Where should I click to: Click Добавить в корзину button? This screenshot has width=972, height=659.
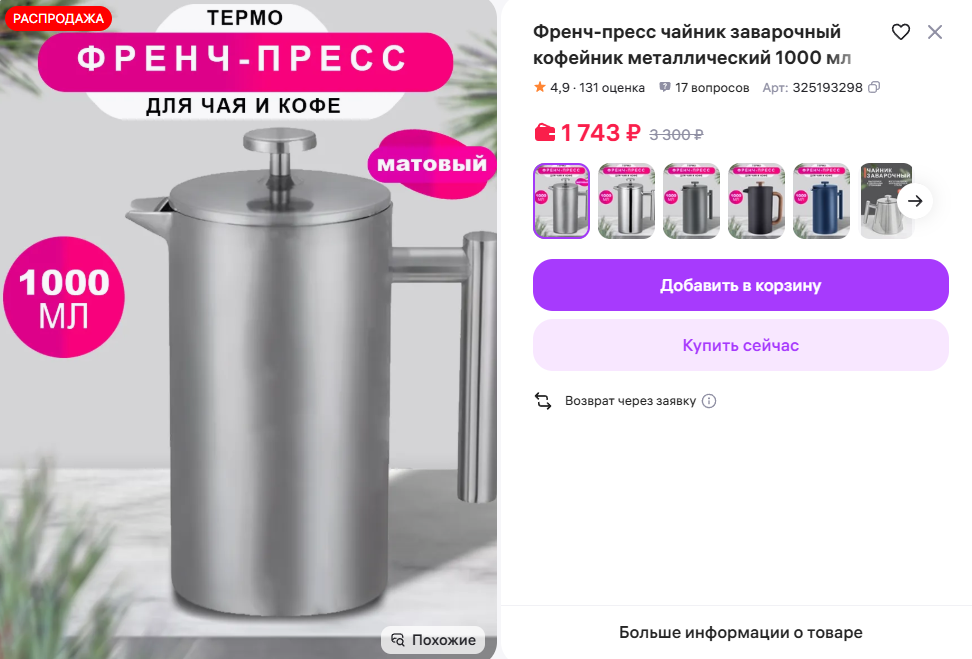741,285
